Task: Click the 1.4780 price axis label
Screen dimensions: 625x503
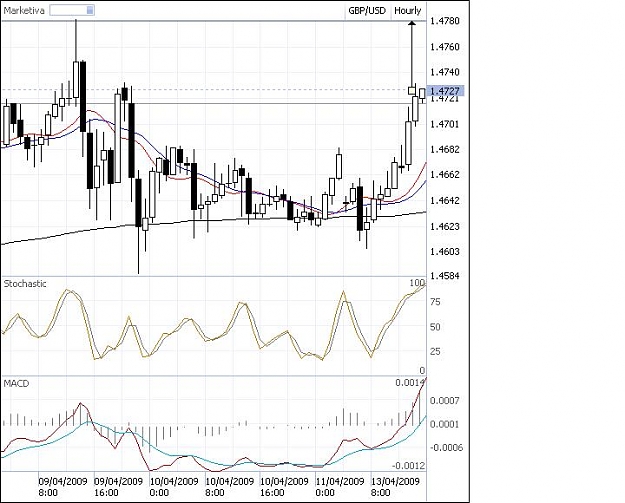Action: pyautogui.click(x=445, y=21)
